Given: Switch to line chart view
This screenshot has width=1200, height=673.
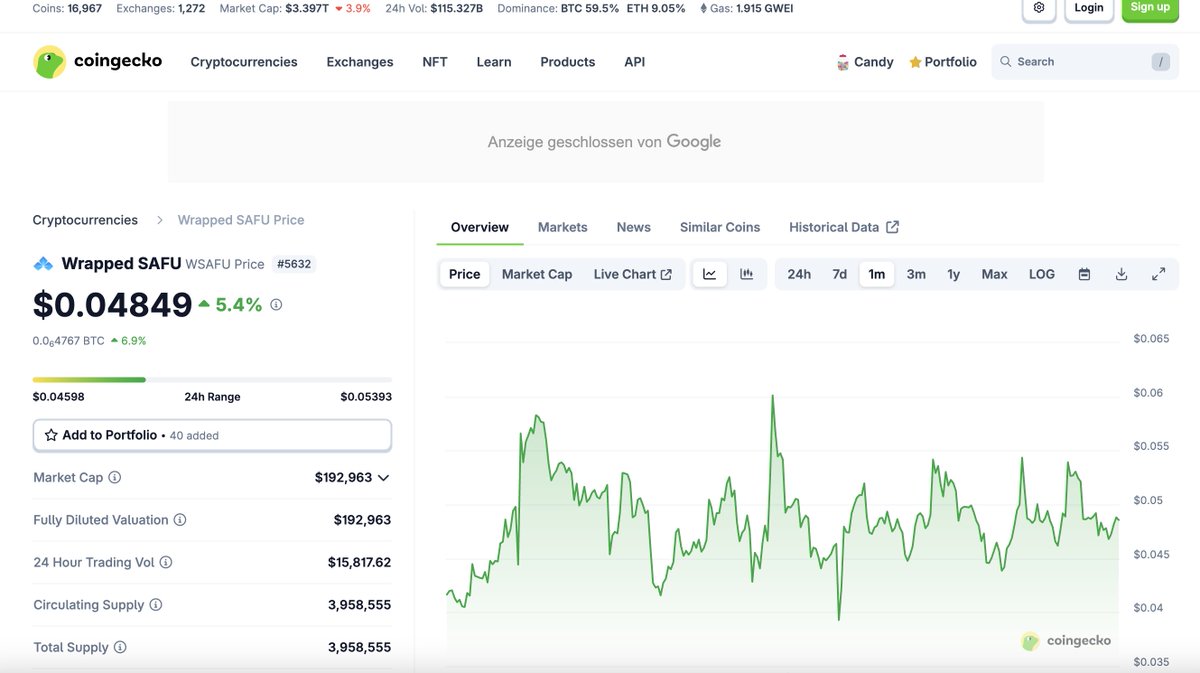Looking at the screenshot, I should tap(709, 274).
